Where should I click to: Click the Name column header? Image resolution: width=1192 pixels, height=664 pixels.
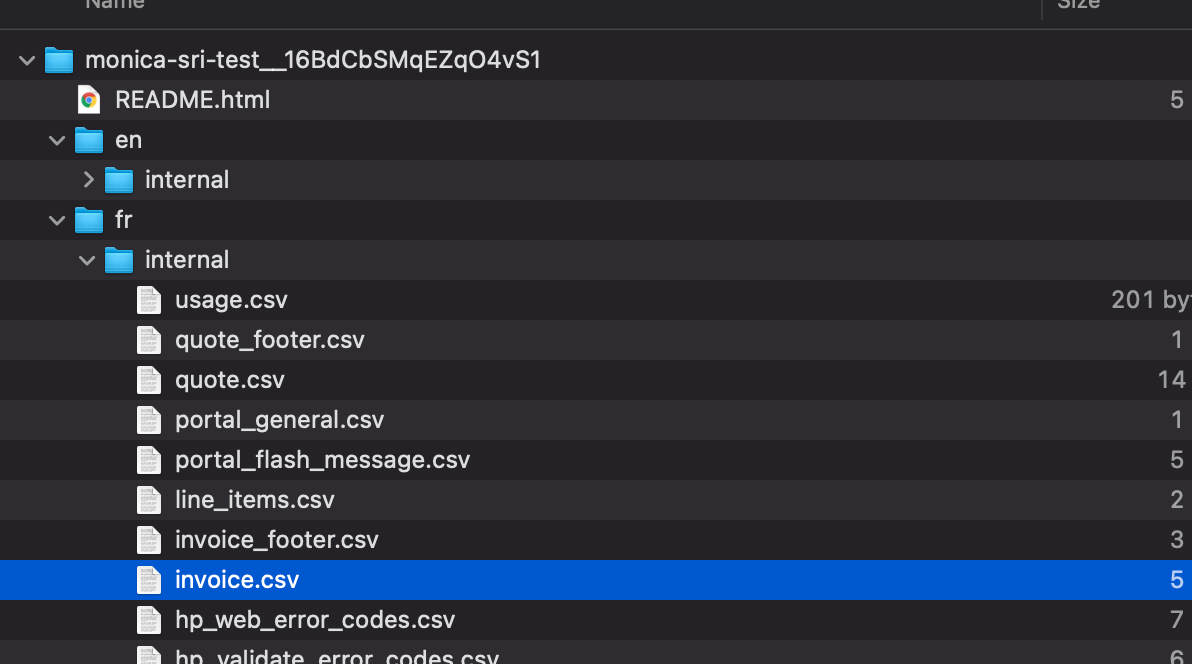coord(114,6)
